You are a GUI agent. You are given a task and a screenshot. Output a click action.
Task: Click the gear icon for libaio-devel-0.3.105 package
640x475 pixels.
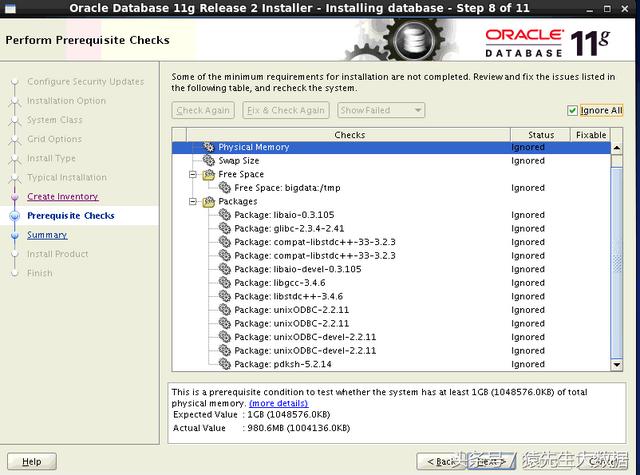(x=224, y=269)
